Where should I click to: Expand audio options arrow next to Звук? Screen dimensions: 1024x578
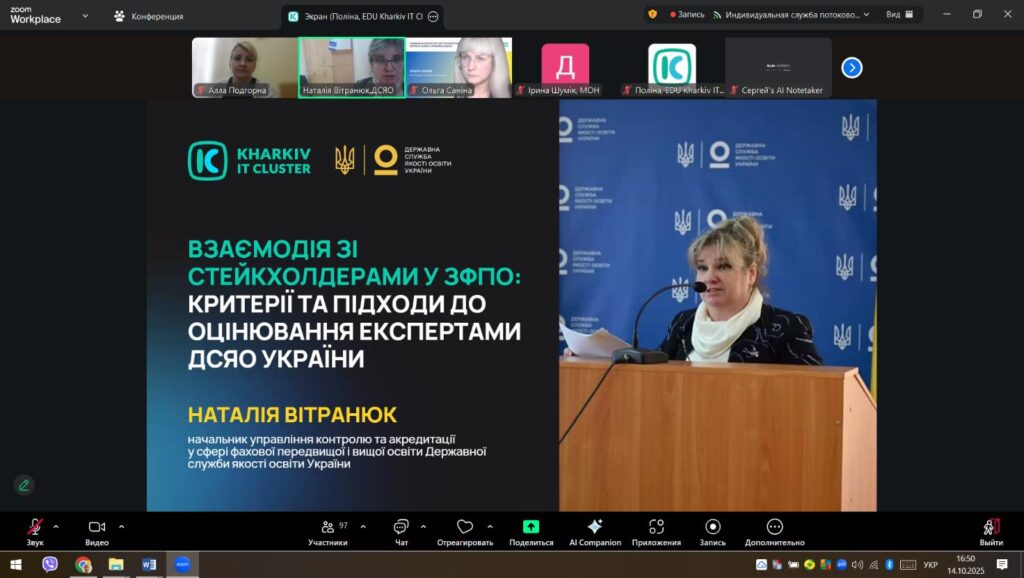(56, 526)
